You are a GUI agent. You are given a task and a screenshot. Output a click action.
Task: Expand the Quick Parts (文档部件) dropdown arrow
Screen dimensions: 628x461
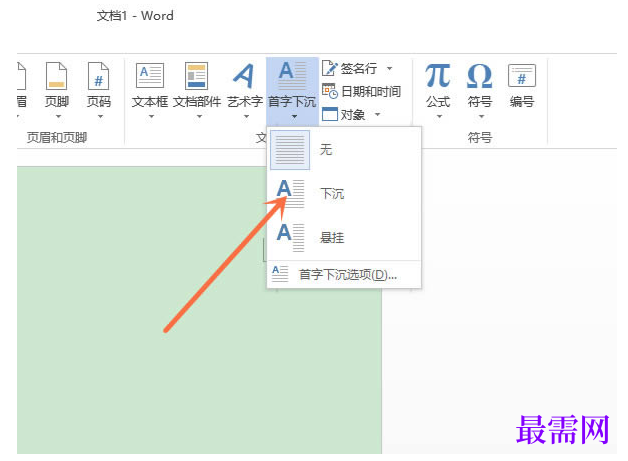[199, 117]
